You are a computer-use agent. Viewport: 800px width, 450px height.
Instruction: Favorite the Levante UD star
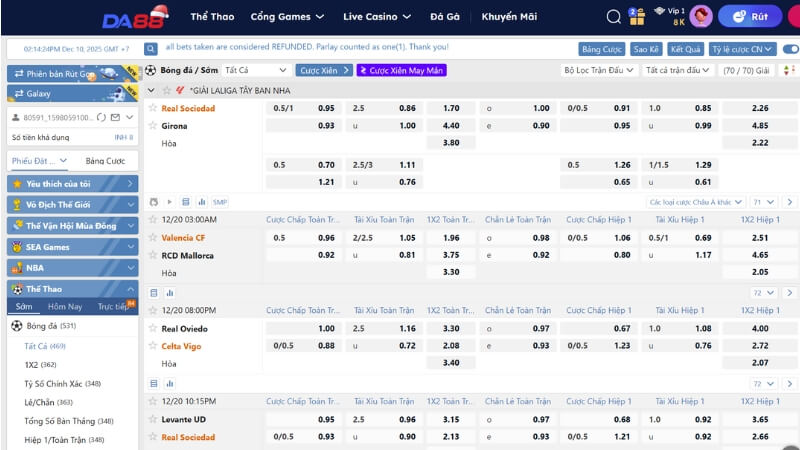coord(153,419)
